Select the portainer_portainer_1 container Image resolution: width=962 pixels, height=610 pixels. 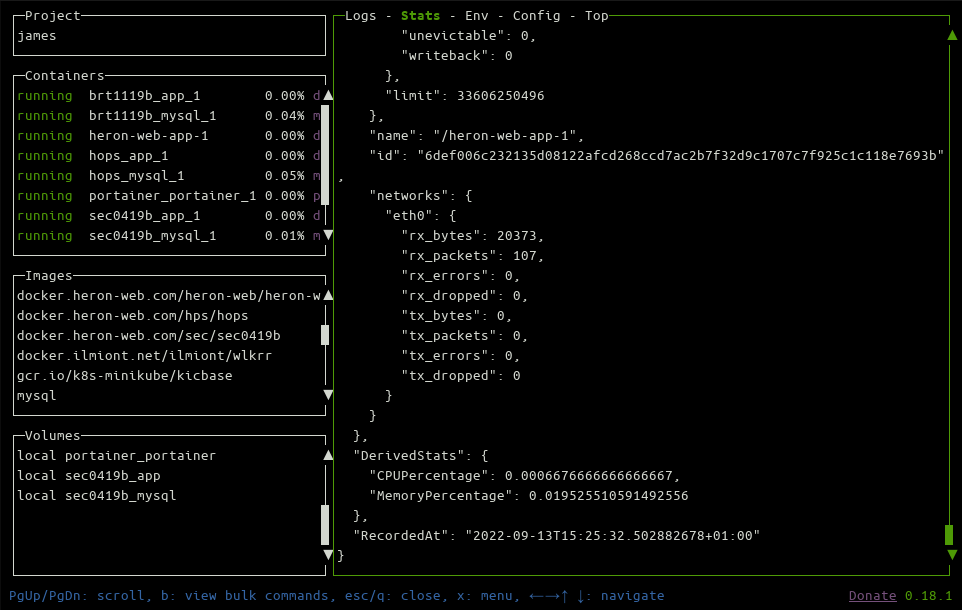click(x=169, y=196)
